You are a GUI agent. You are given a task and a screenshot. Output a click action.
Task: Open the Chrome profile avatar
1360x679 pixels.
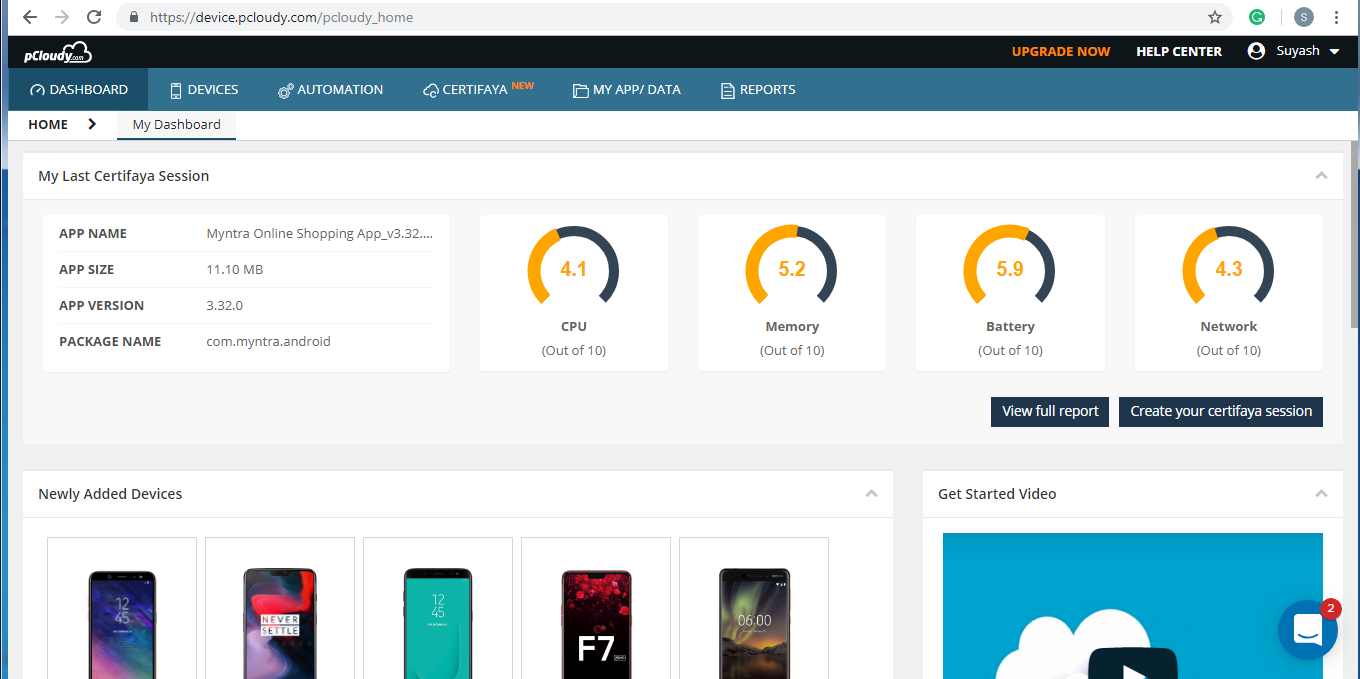tap(1303, 17)
